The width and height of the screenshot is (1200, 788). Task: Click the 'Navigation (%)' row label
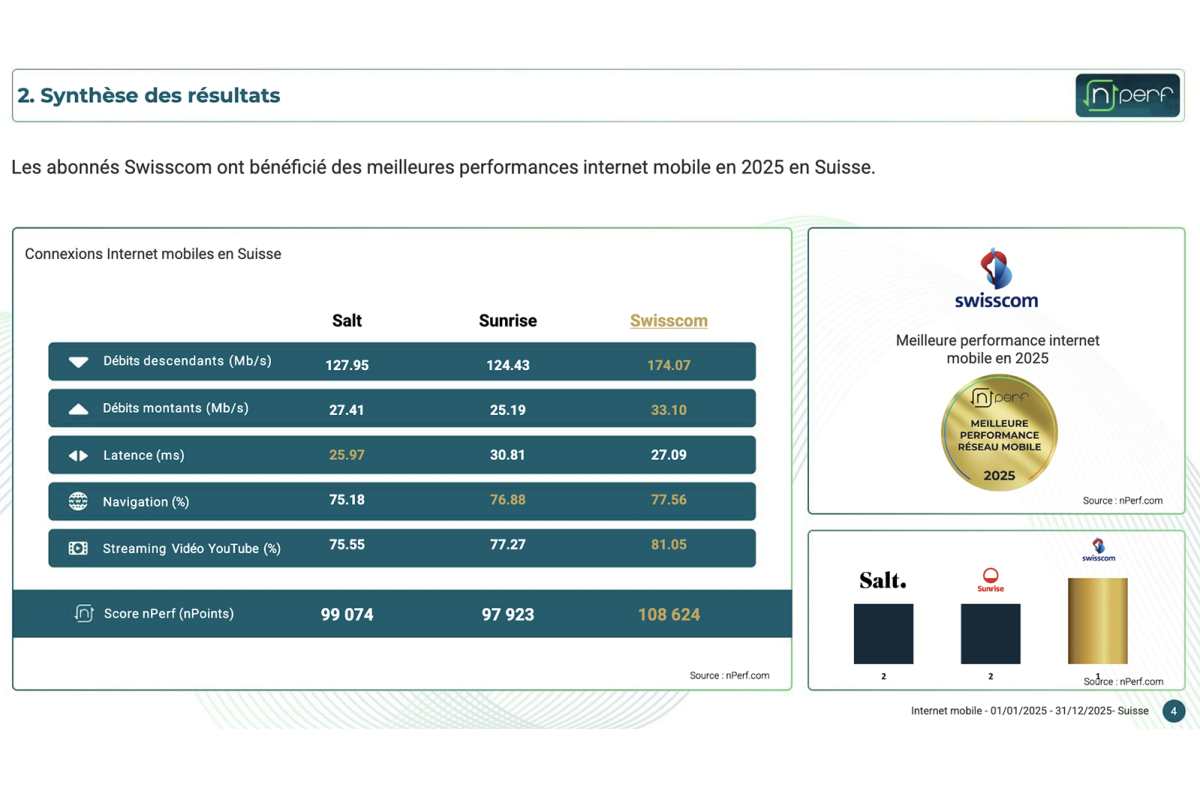(x=146, y=502)
